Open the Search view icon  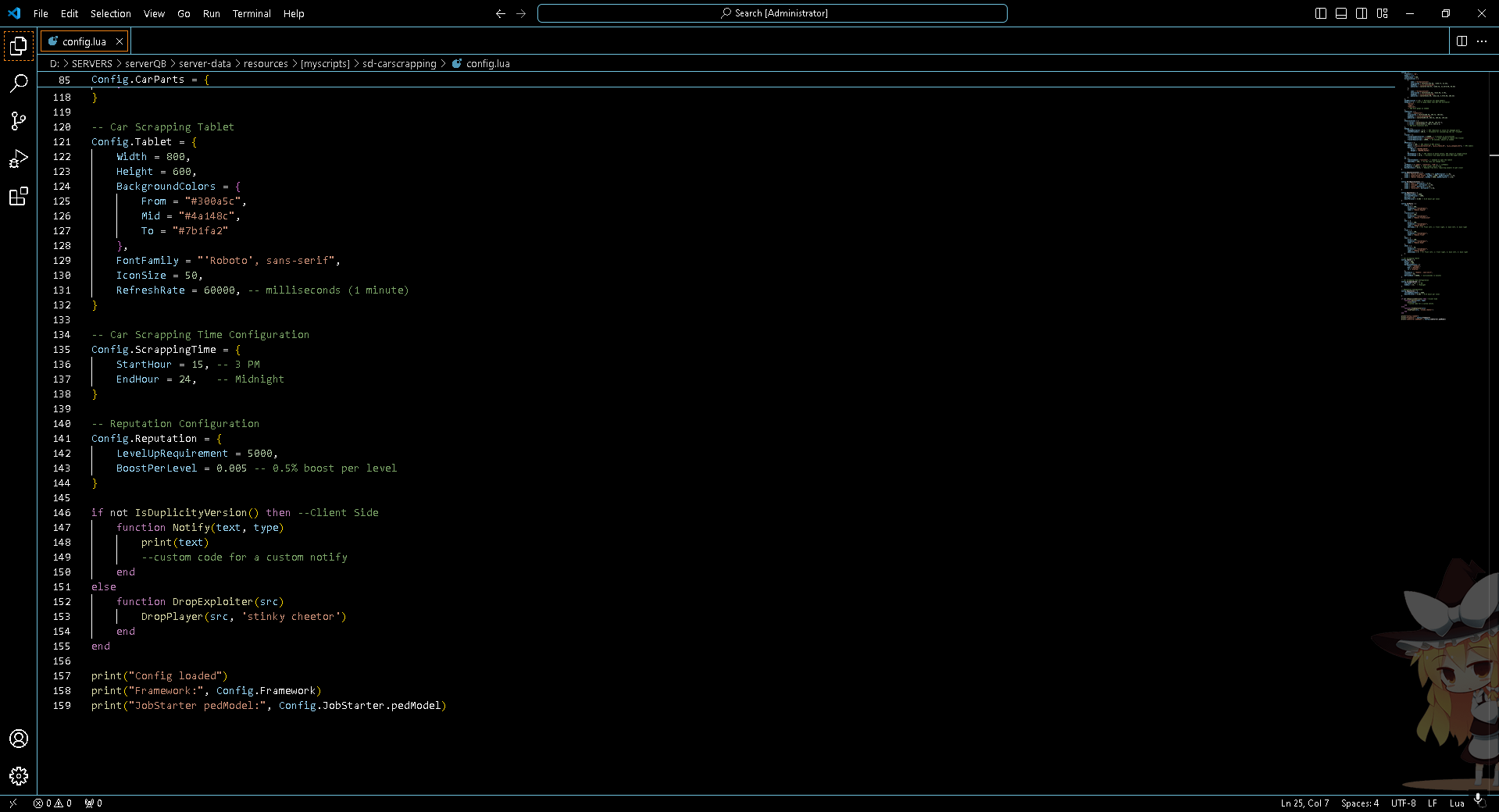coord(19,84)
